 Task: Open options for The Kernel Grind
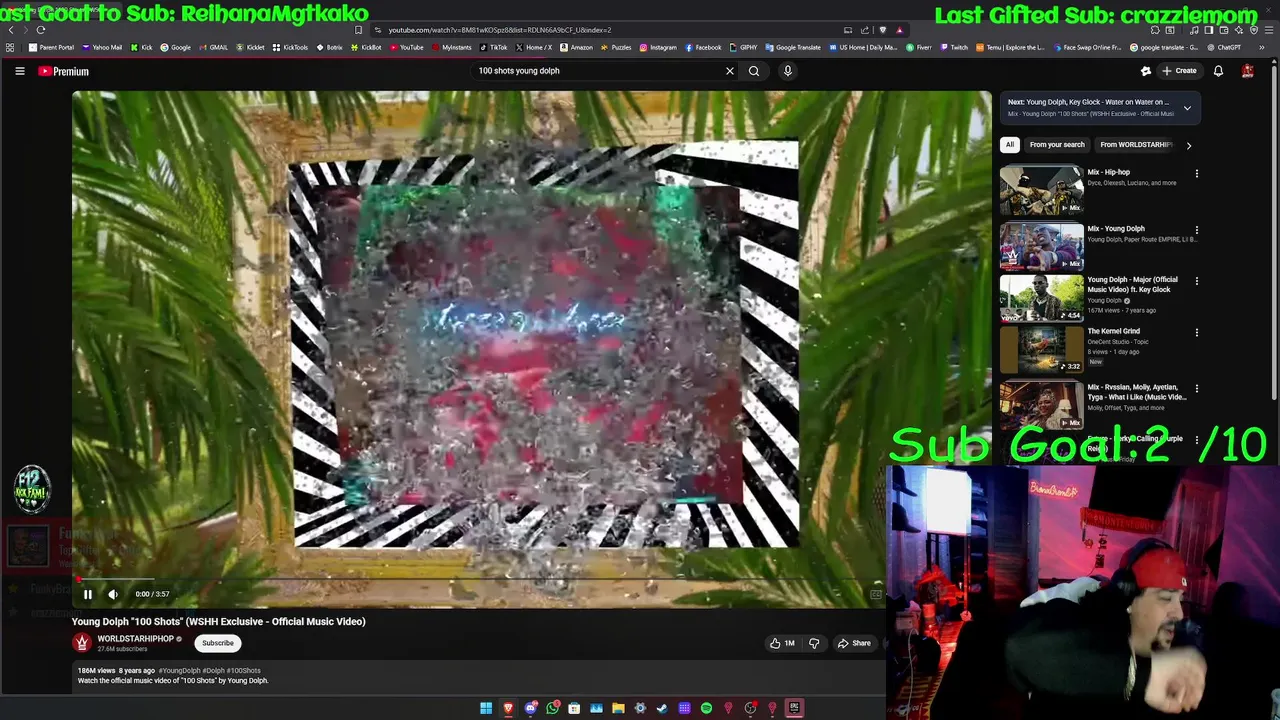1196,333
